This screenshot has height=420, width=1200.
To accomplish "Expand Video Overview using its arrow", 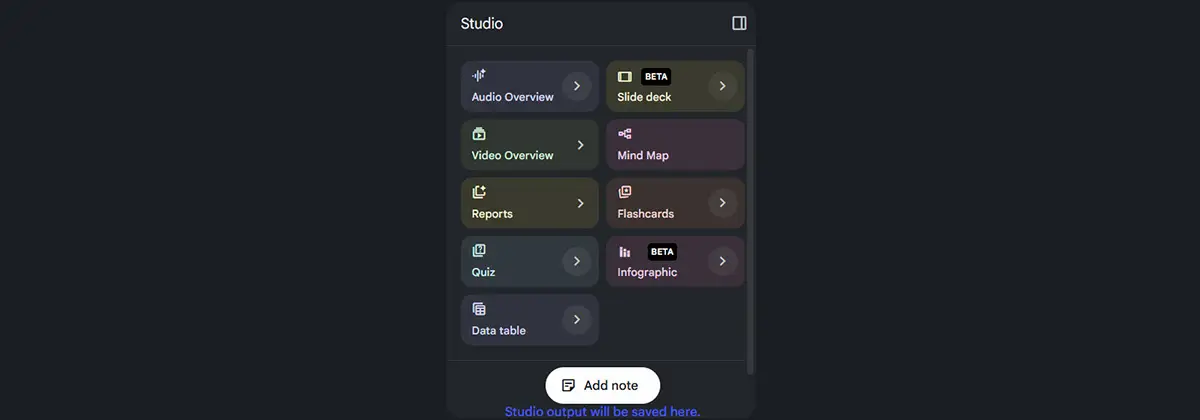I will point(580,145).
